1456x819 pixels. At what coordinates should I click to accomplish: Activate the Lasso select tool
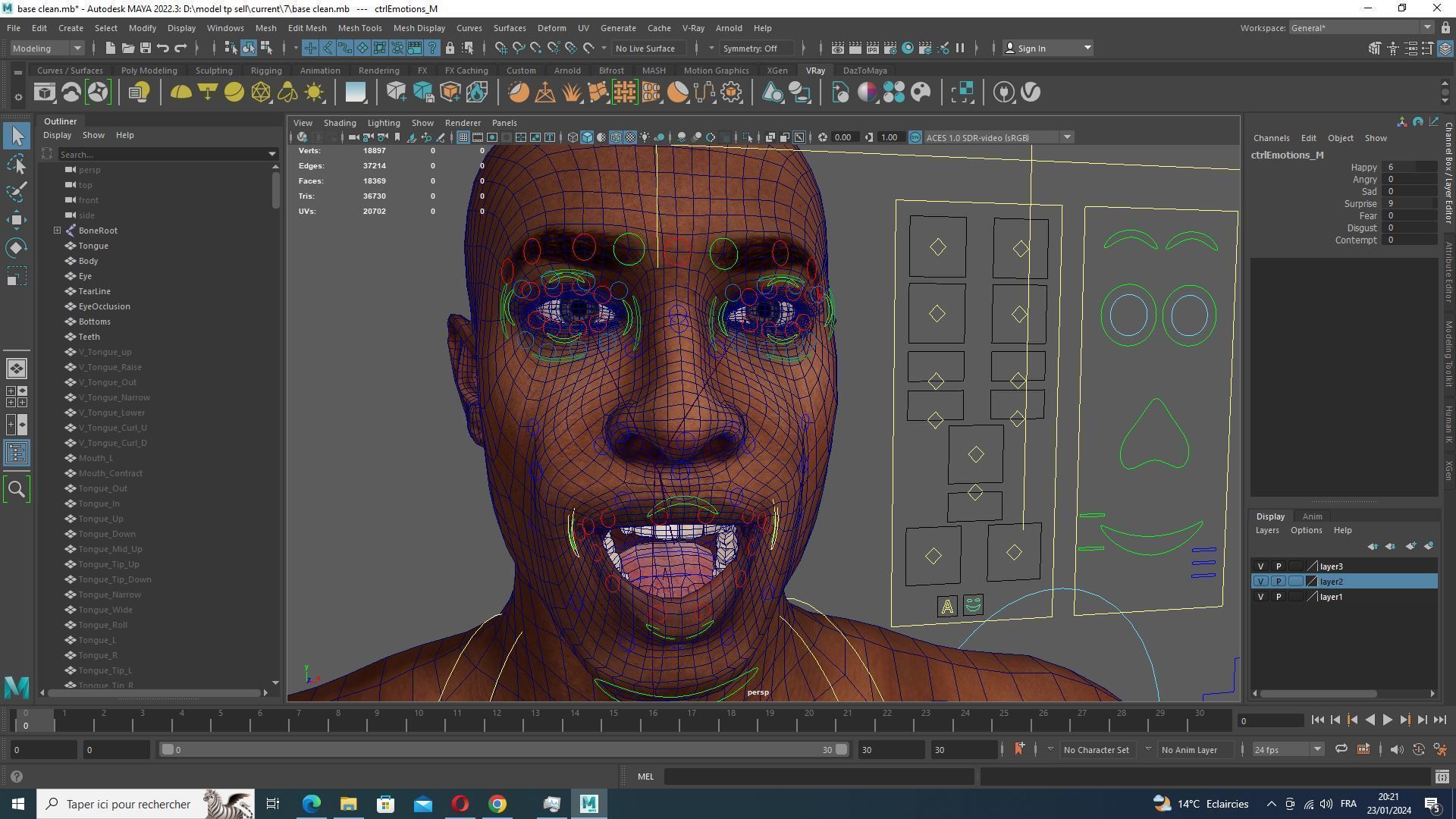(x=17, y=164)
